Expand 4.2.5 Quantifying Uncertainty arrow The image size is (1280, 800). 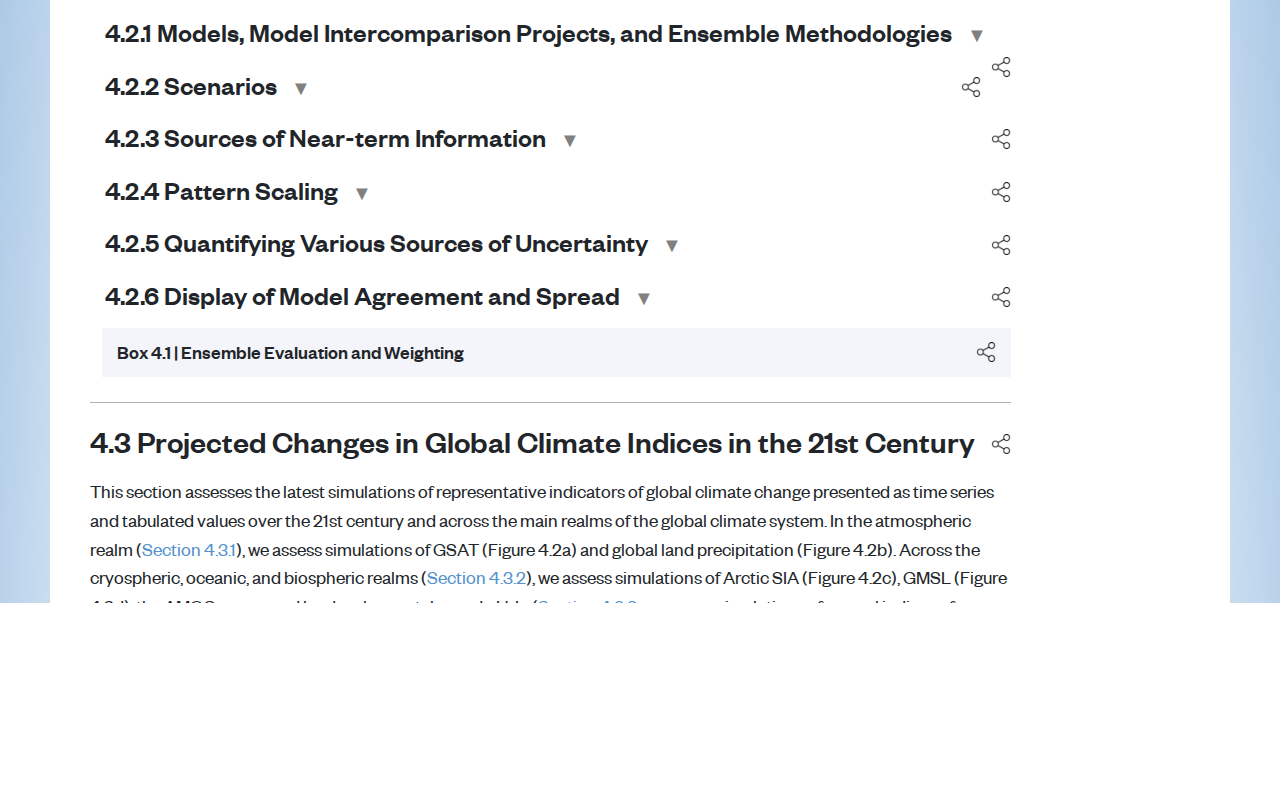pos(672,246)
